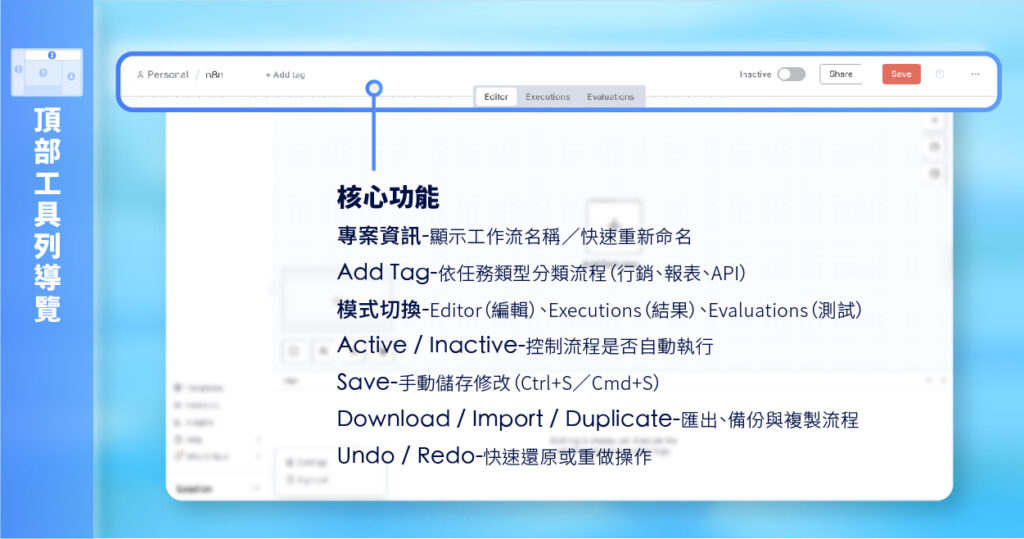Viewport: 1024px width, 539px height.
Task: Click the n8n workflow name
Action: [214, 74]
